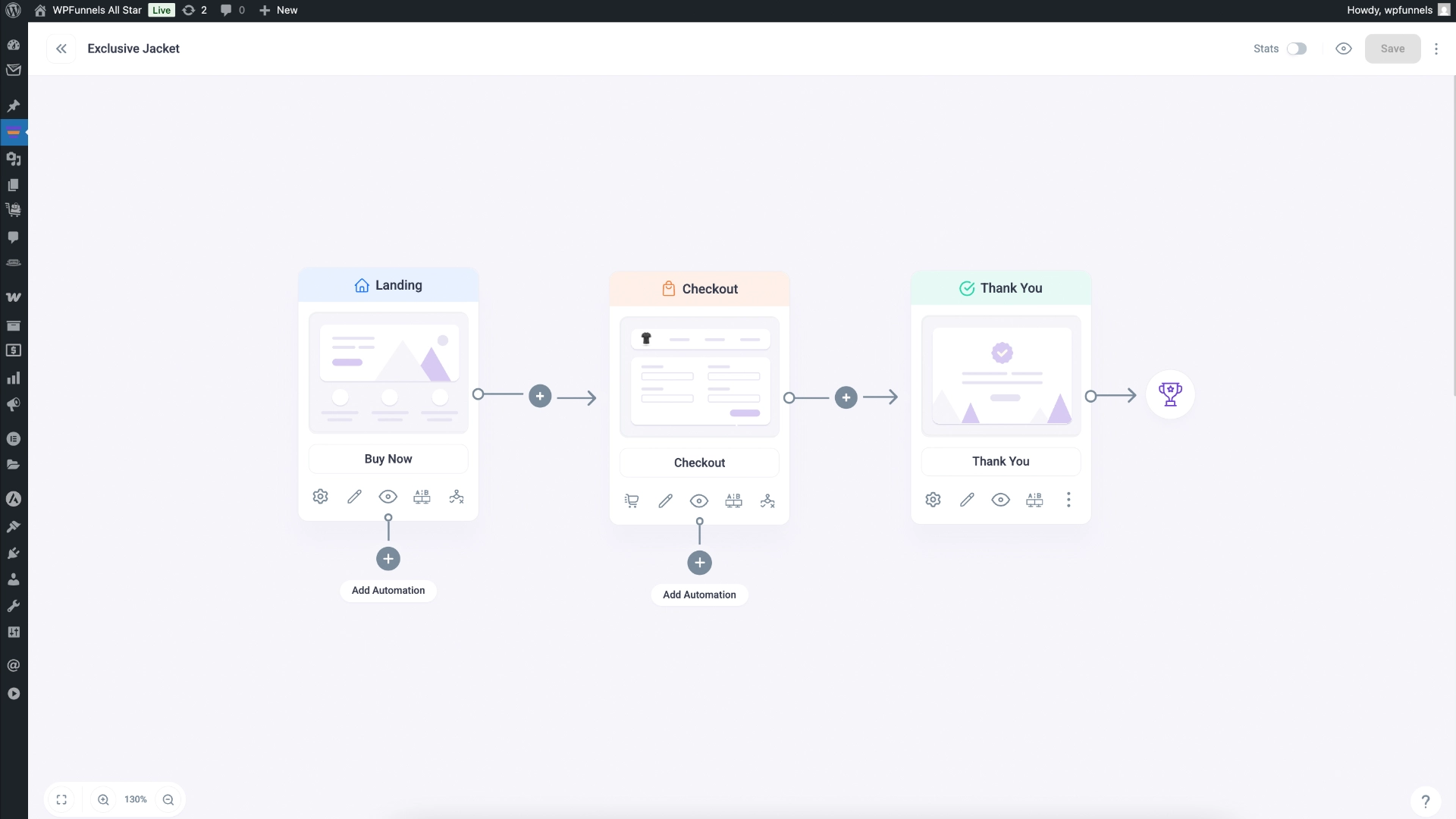
Task: Open the kebab menu beside Save
Action: pyautogui.click(x=1436, y=48)
